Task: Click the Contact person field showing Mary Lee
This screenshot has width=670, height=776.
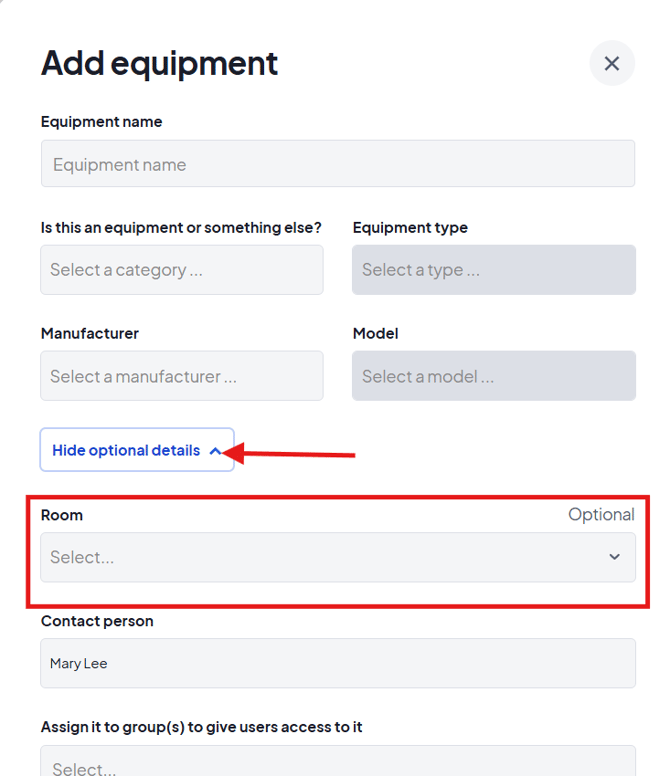Action: [337, 663]
